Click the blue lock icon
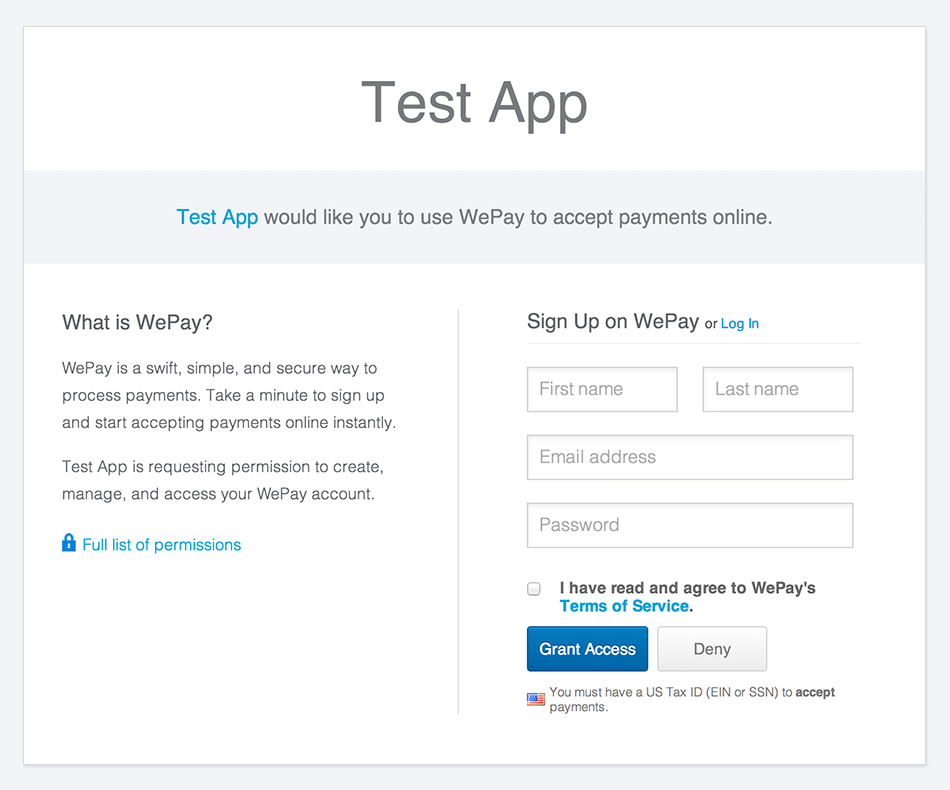950x790 pixels. coord(69,543)
